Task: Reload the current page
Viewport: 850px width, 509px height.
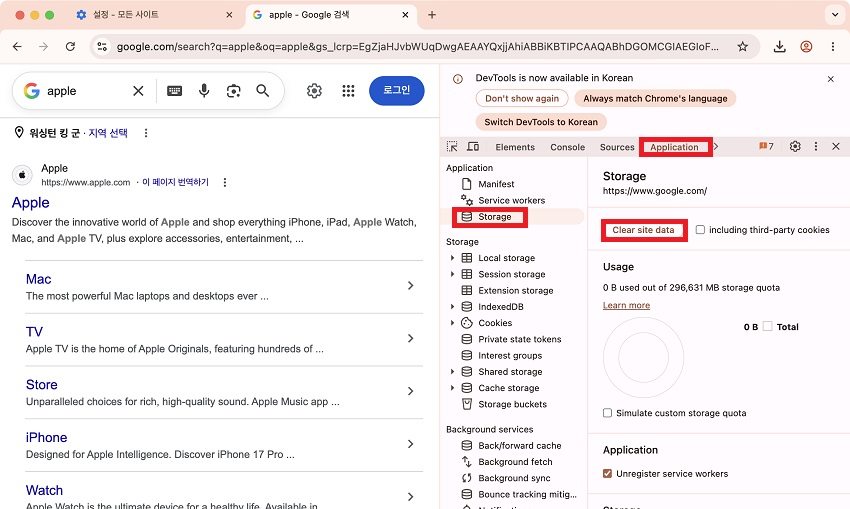Action: [70, 47]
